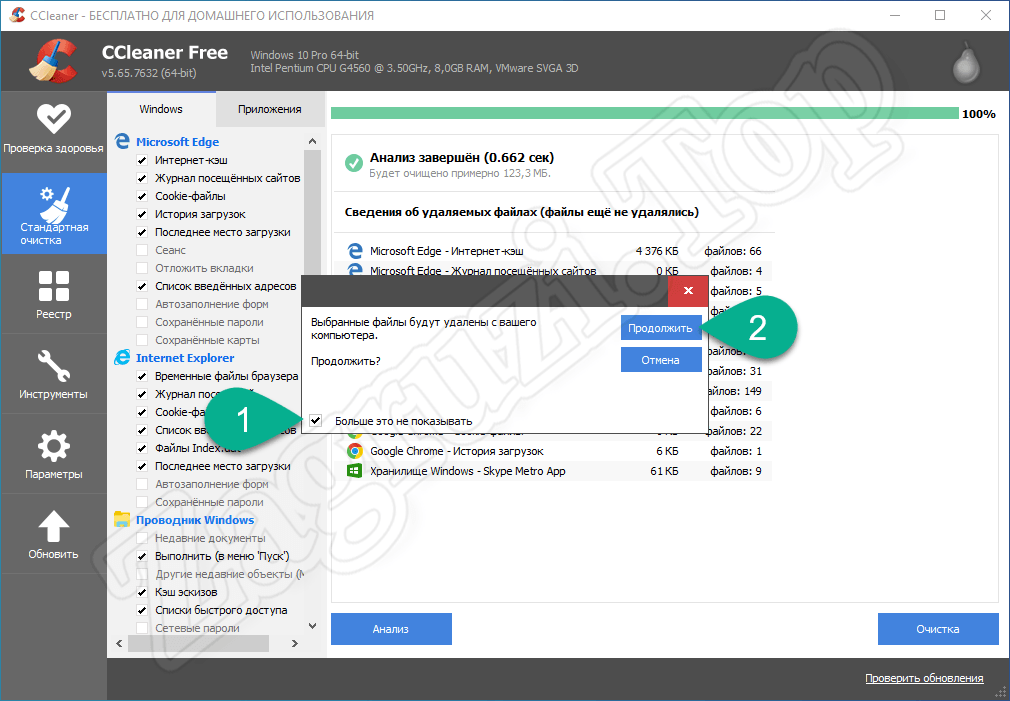Enable the Сеанс checkbox

(142, 250)
